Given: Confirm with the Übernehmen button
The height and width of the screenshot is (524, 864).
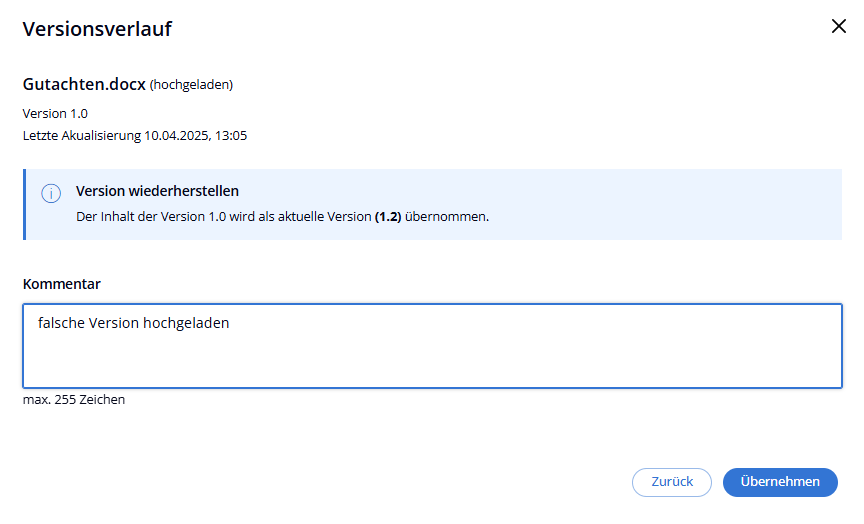Looking at the screenshot, I should point(780,482).
